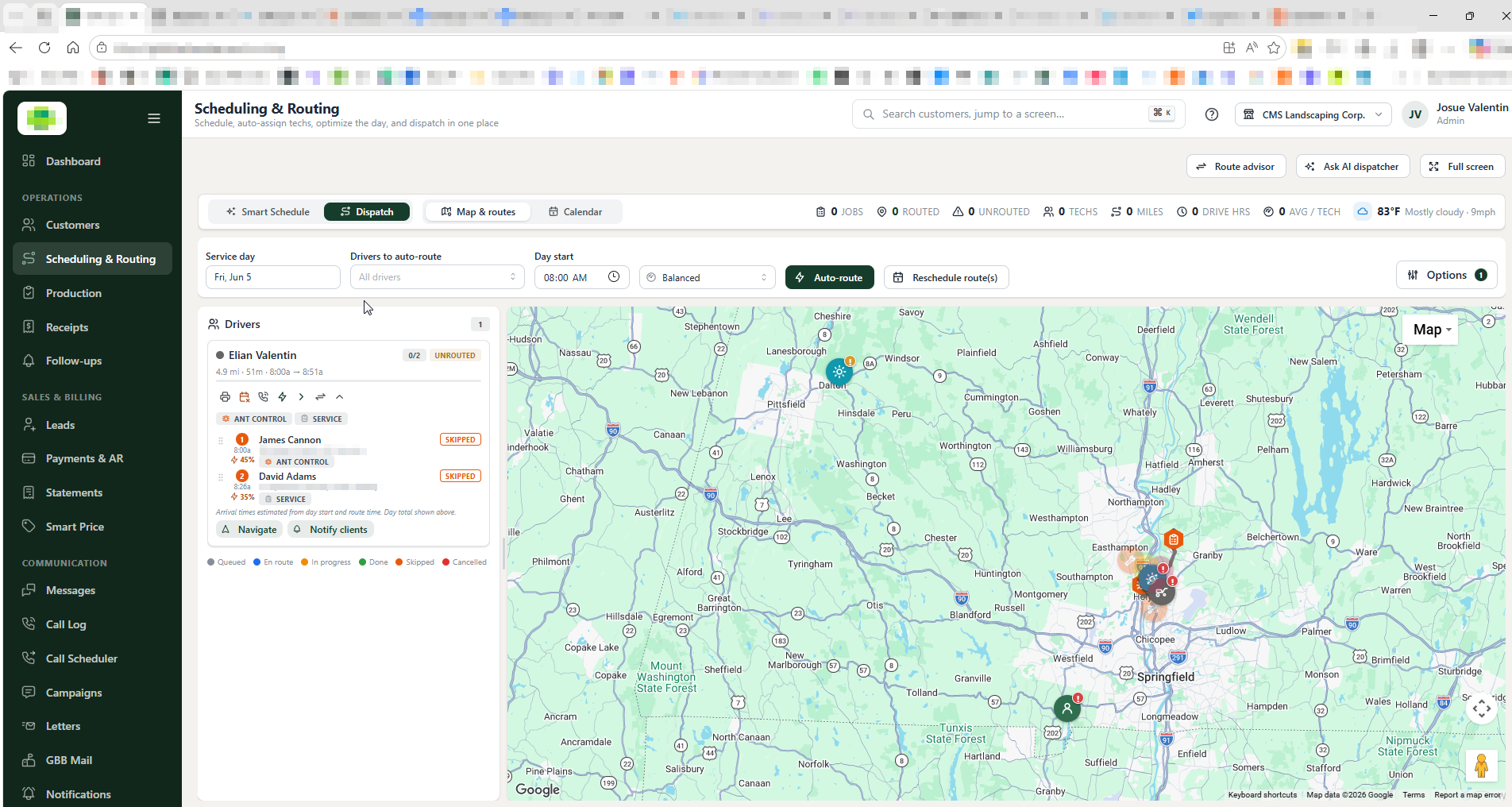Click the UNROUTED status badge
The height and width of the screenshot is (807, 1512).
(x=455, y=355)
